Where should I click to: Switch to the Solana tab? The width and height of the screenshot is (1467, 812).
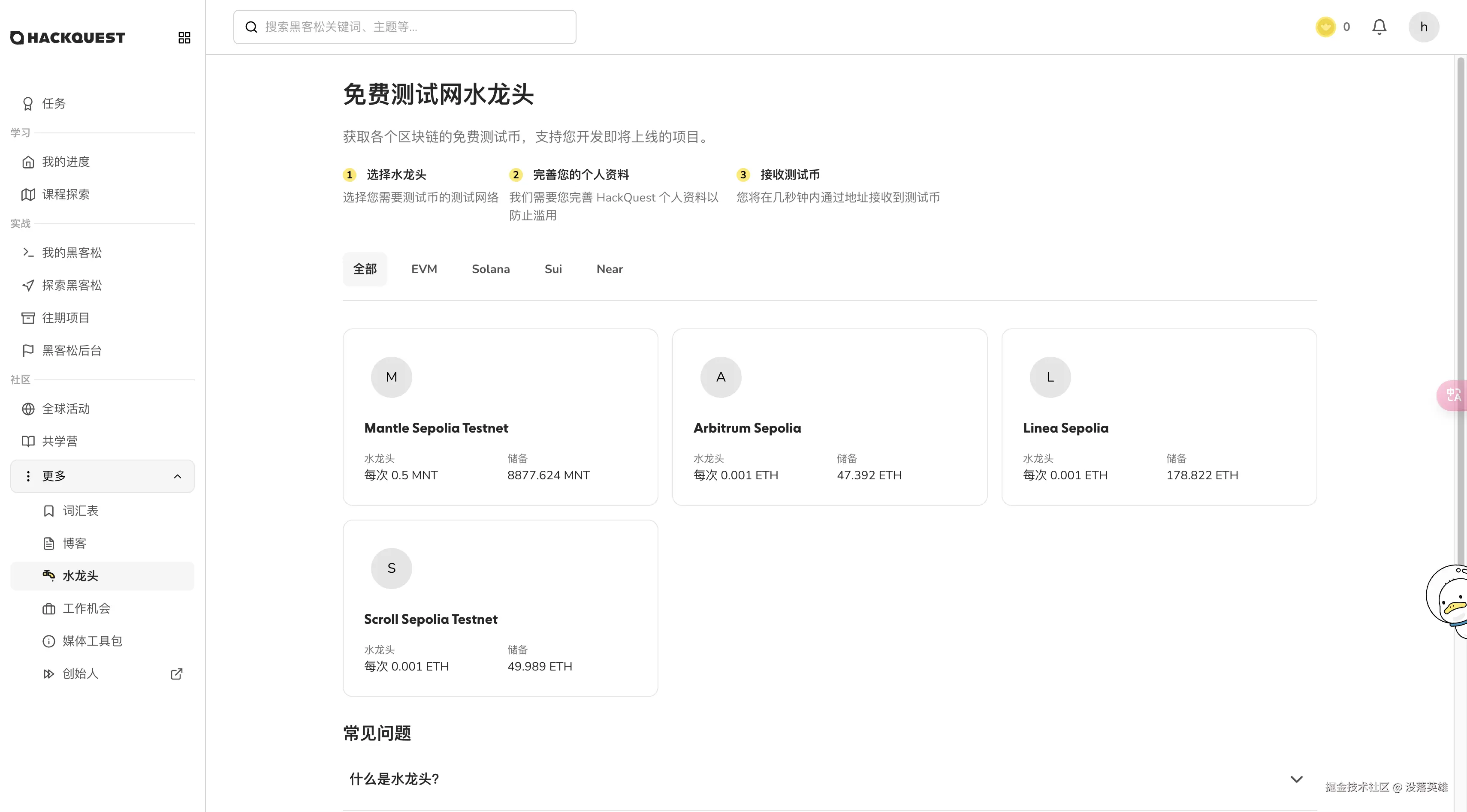491,269
